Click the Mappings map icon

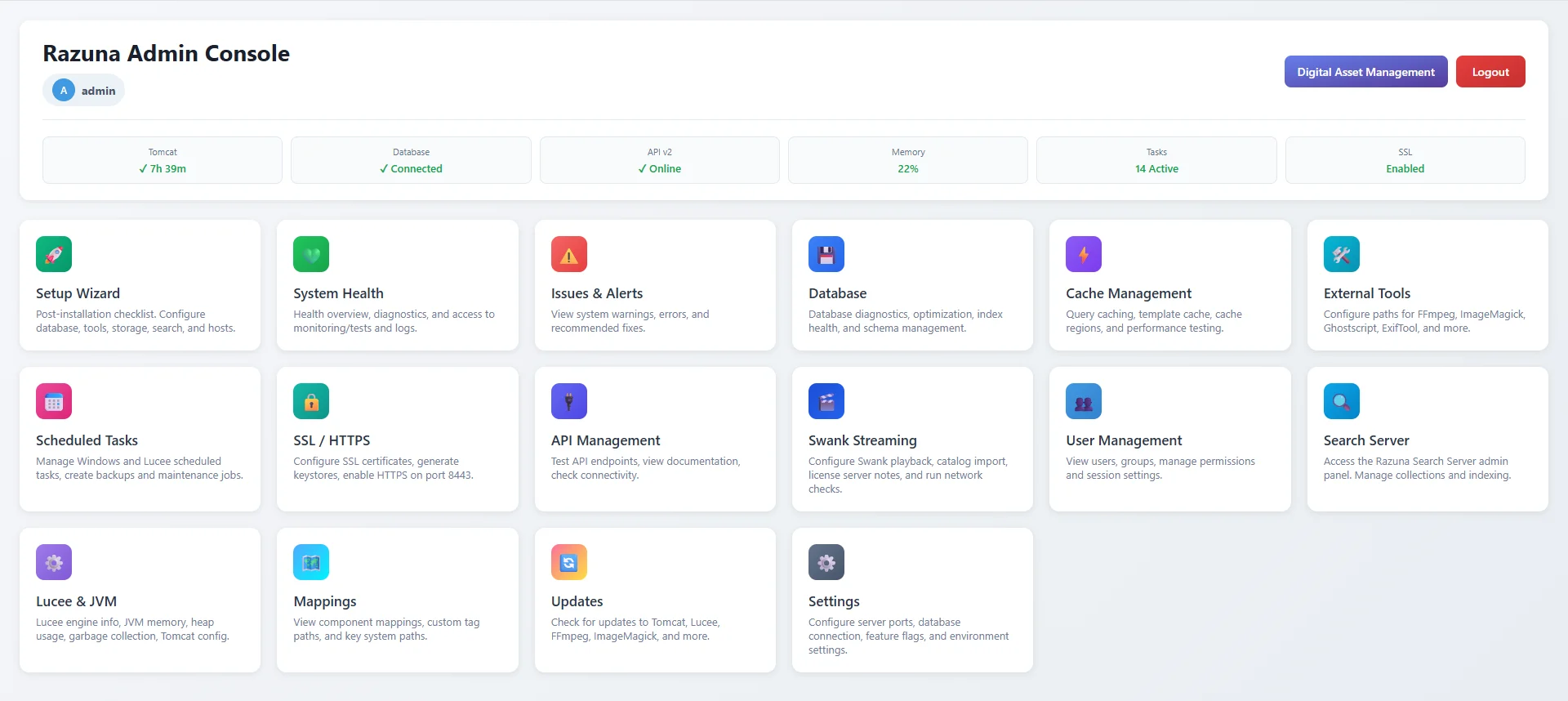click(311, 562)
